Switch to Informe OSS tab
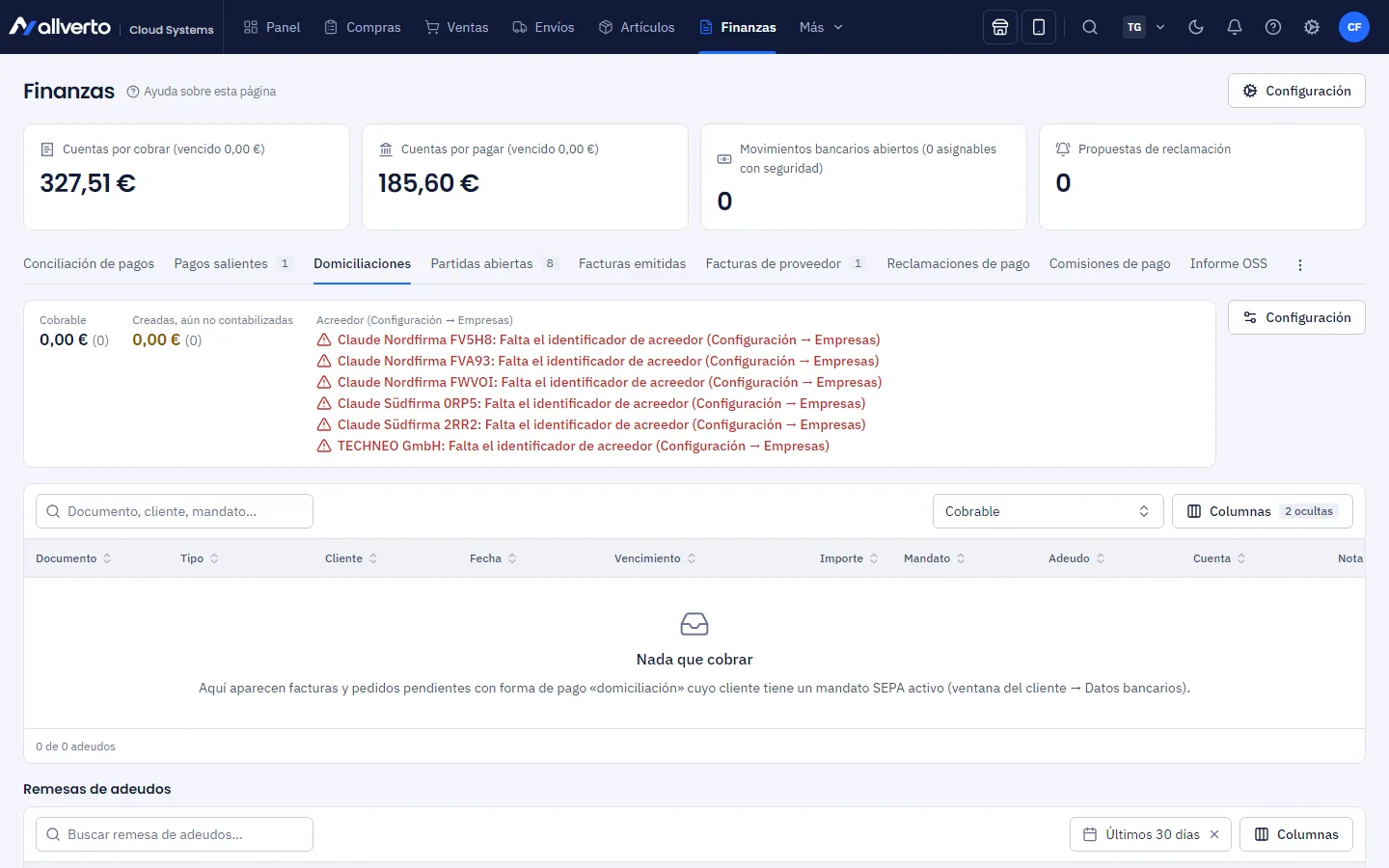1389x868 pixels. 1229,263
